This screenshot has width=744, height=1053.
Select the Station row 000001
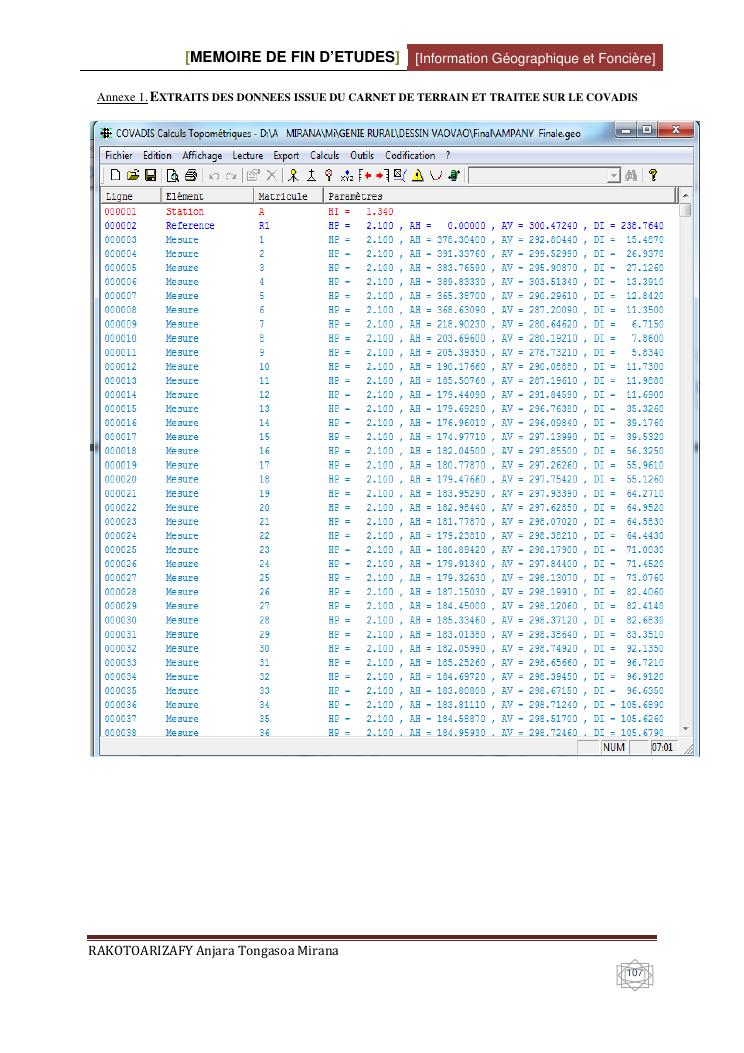pos(383,212)
